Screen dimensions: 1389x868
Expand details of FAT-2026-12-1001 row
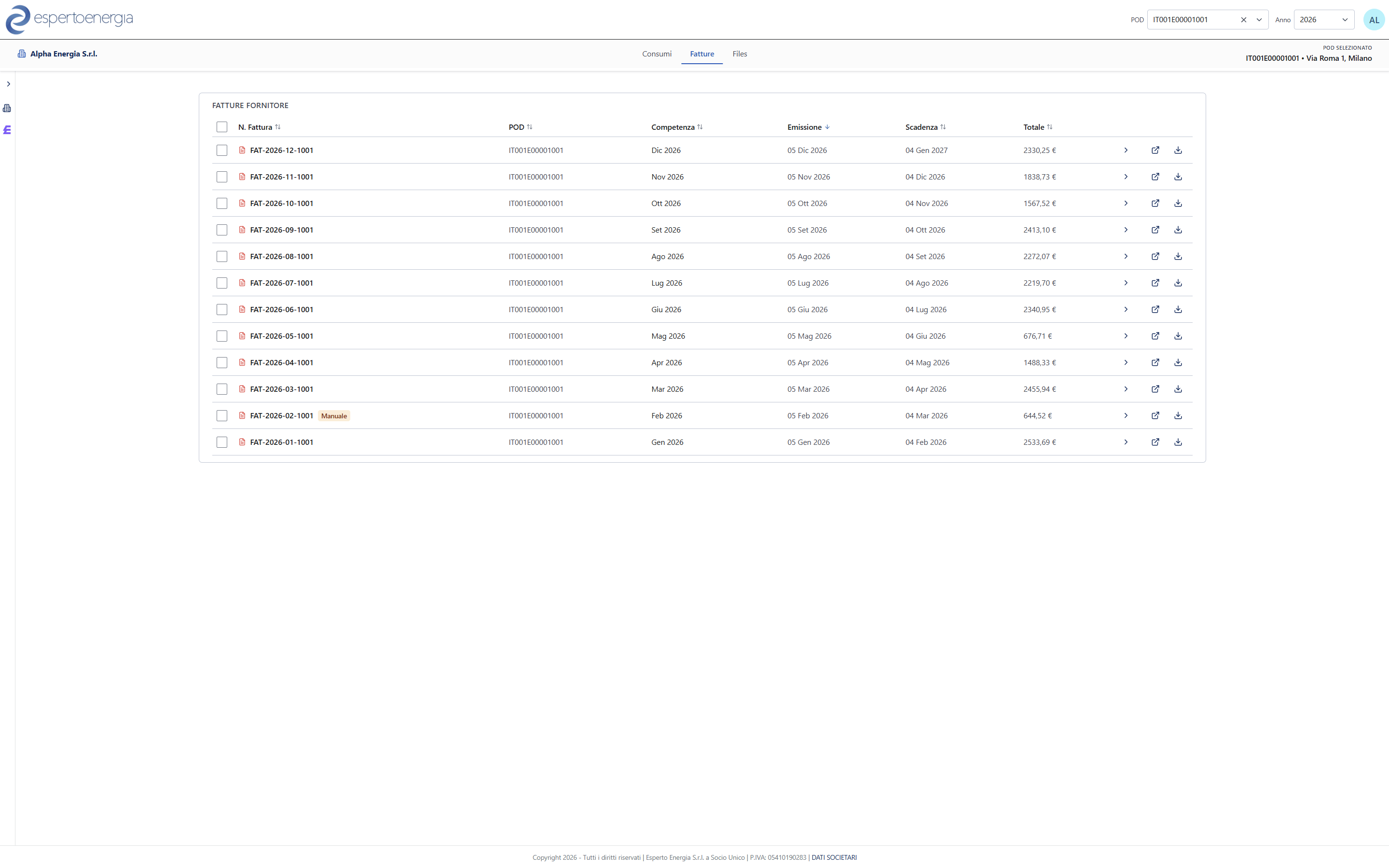tap(1126, 151)
